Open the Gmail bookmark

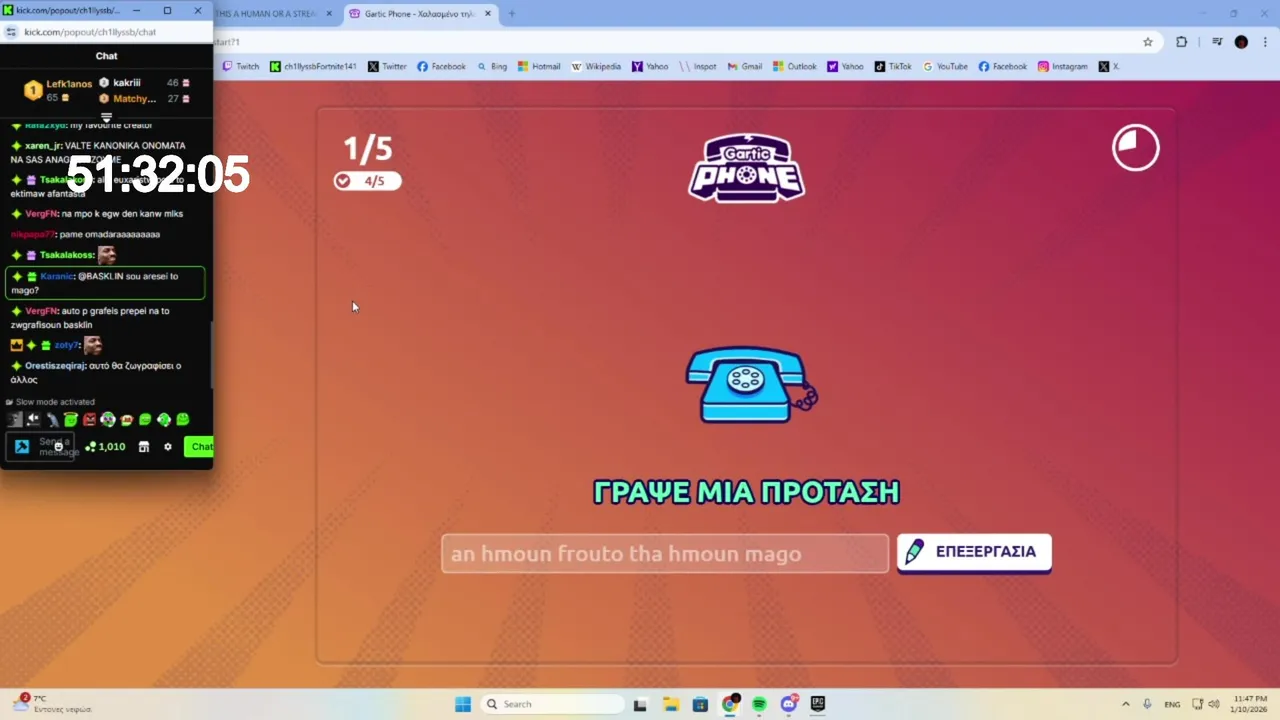(x=744, y=66)
